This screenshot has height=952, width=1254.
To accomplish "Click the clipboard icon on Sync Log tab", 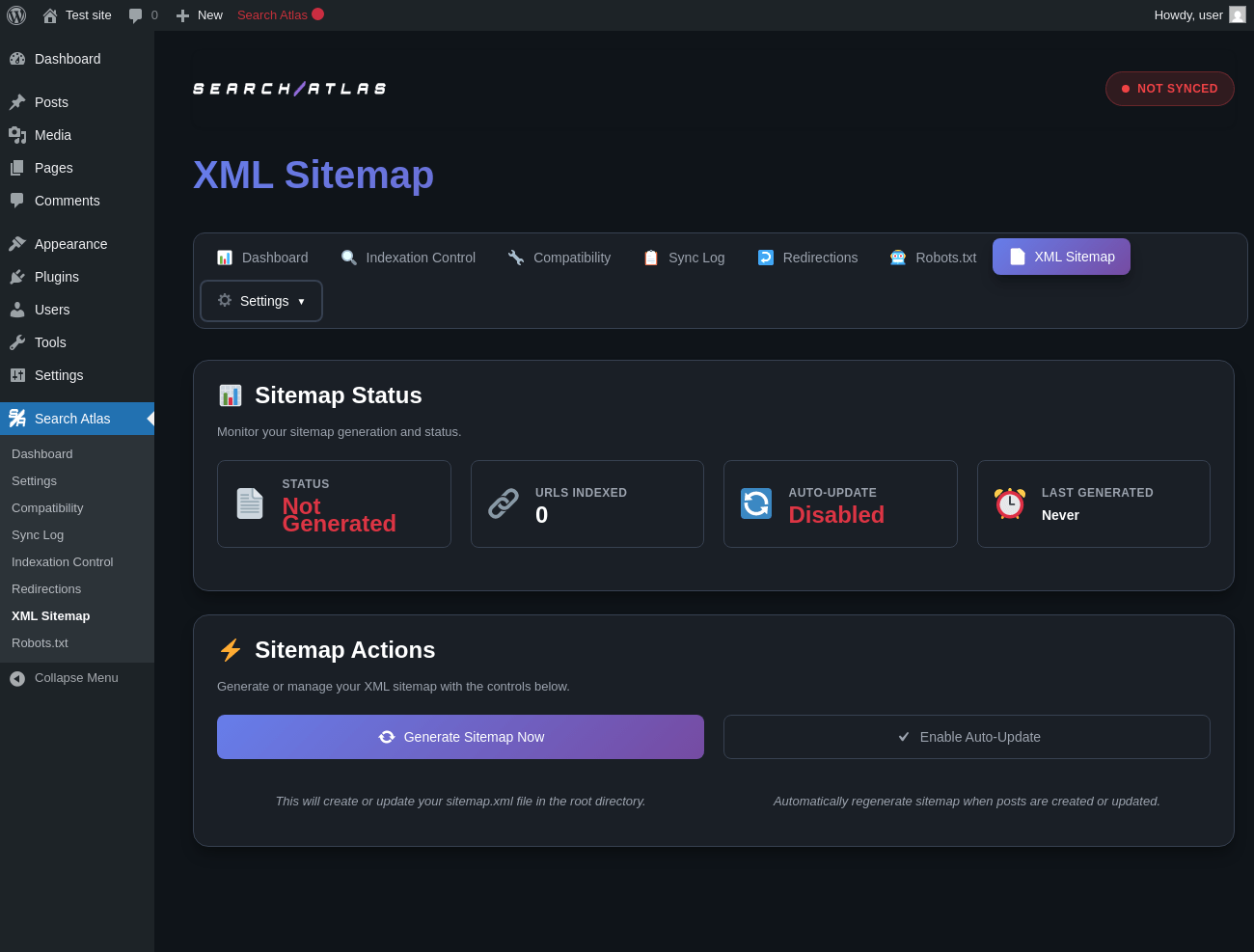I will 651,258.
